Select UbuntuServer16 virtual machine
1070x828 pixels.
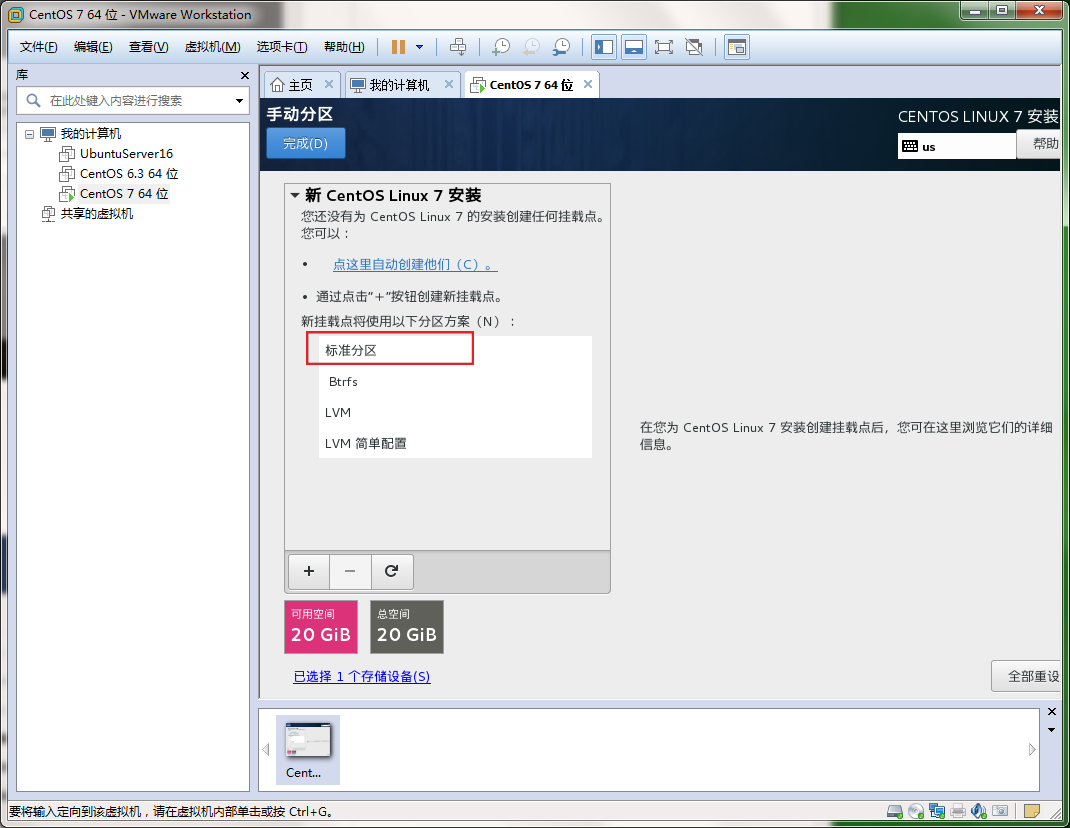coord(126,154)
